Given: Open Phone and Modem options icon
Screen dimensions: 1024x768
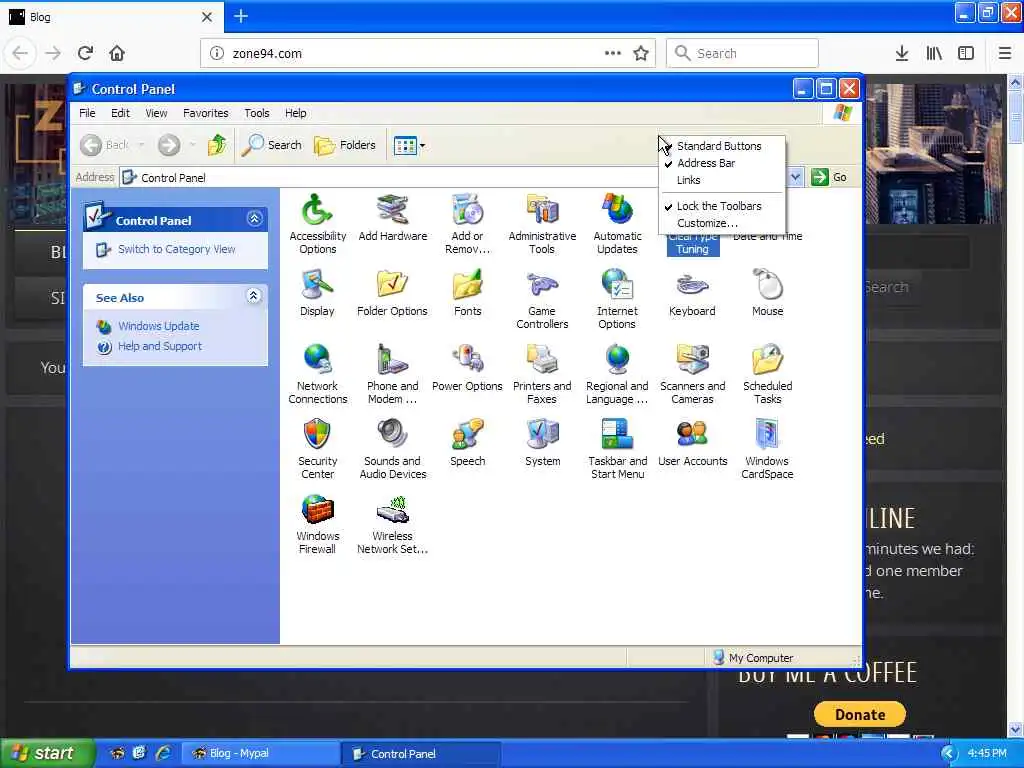Looking at the screenshot, I should (392, 374).
